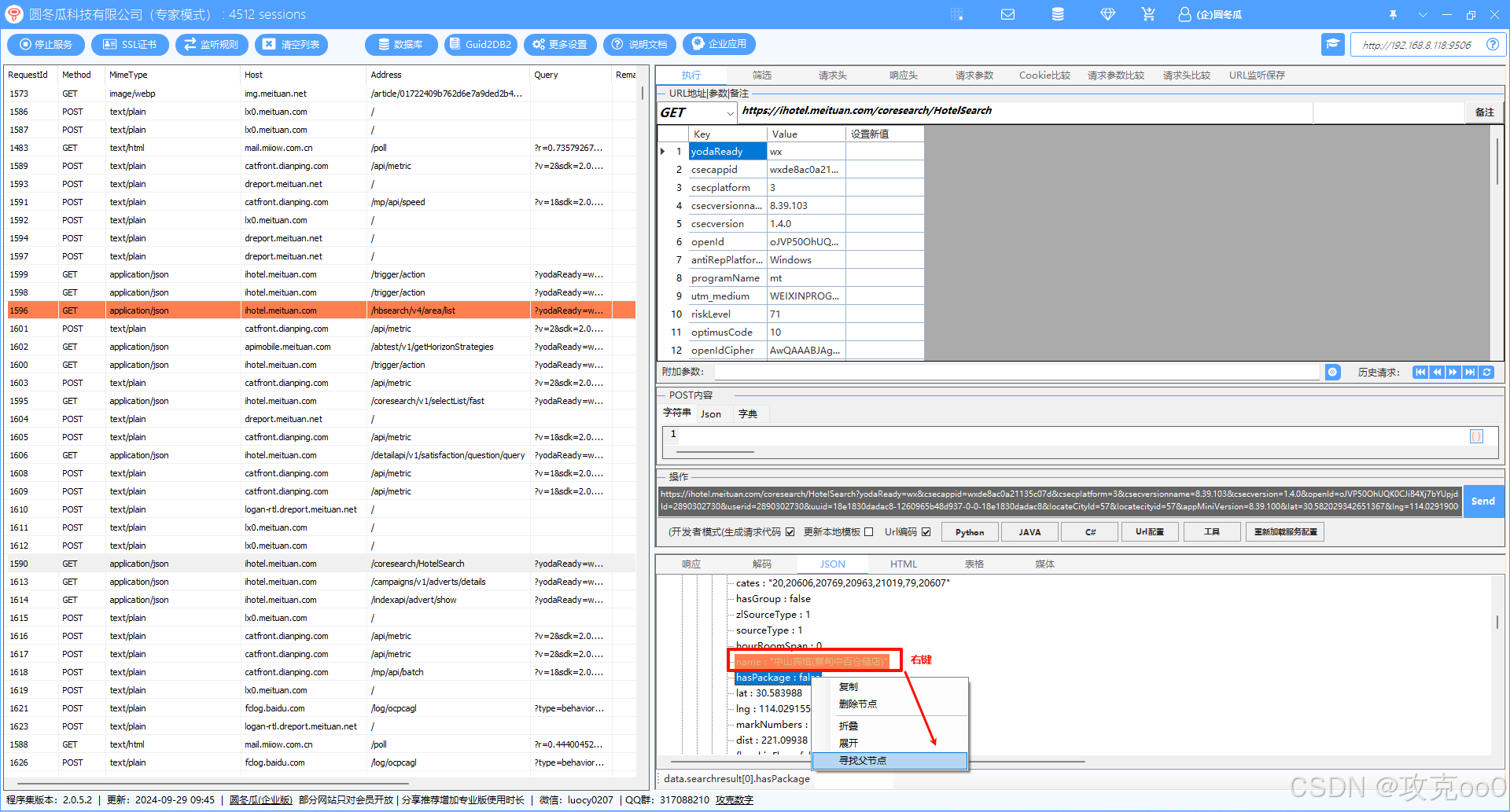The height and width of the screenshot is (812, 1510).
Task: Refresh history requests
Action: point(1486,372)
